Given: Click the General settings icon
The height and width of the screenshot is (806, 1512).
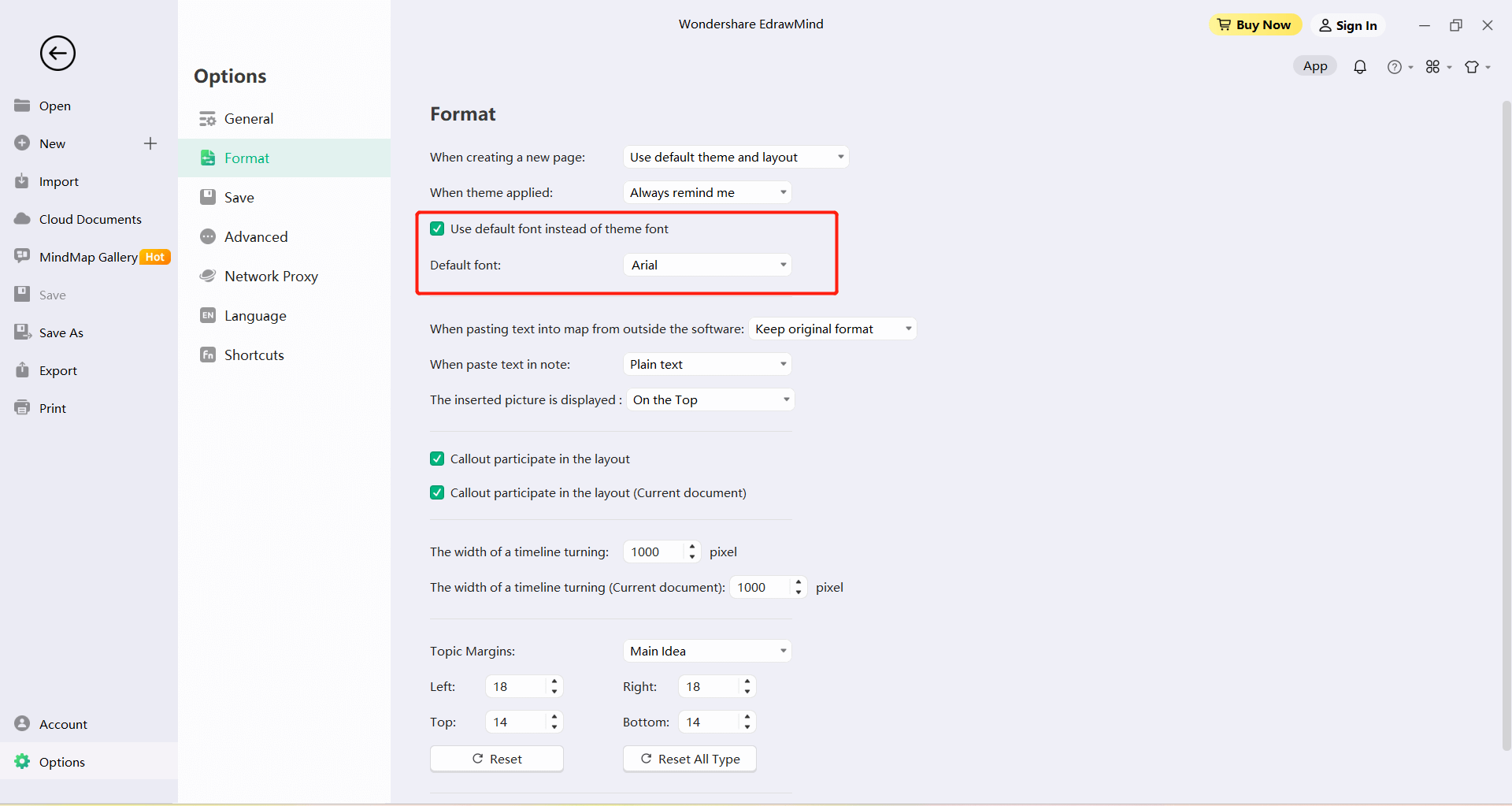Looking at the screenshot, I should [x=208, y=119].
